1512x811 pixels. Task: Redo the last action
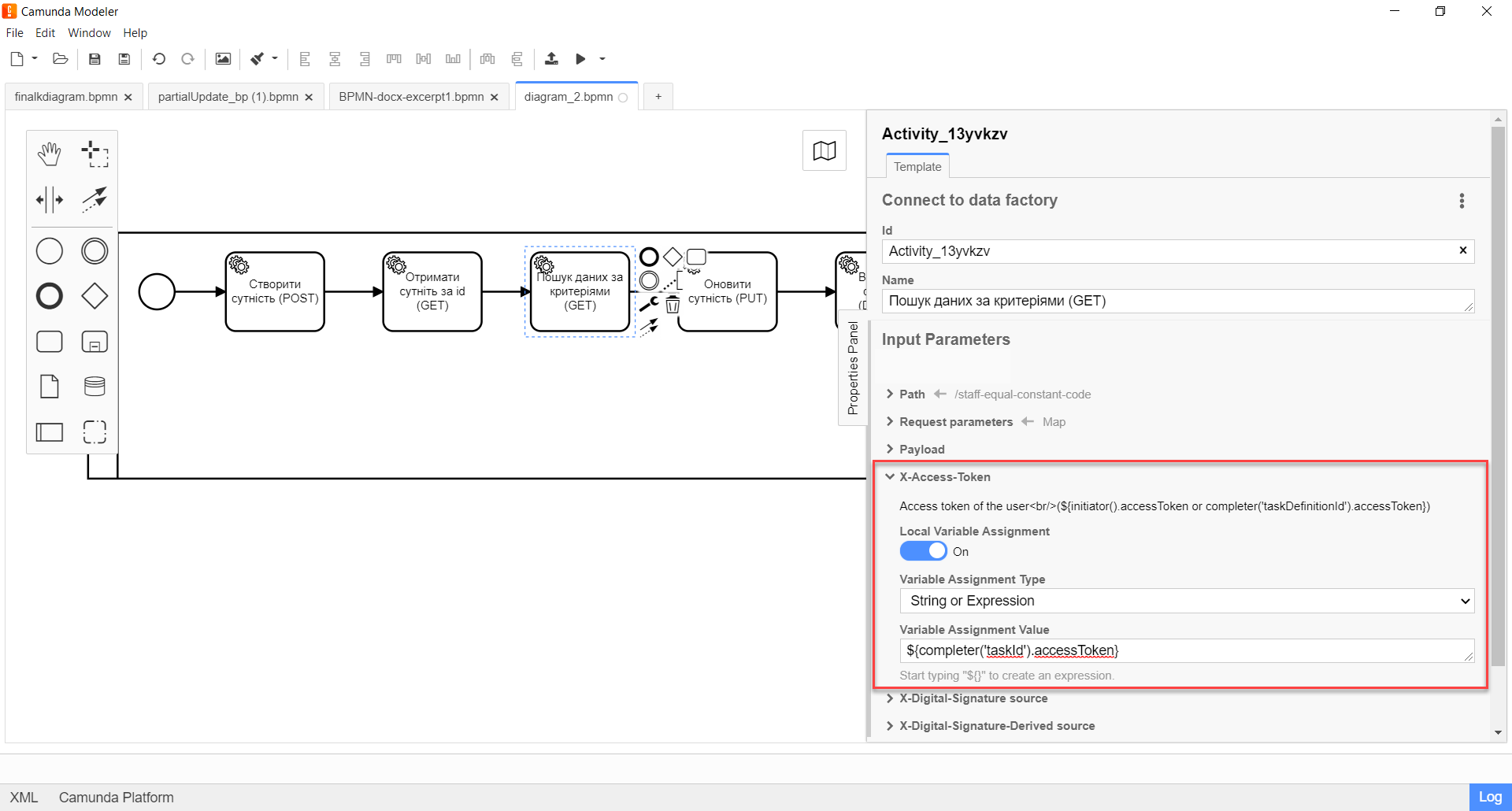click(x=187, y=59)
